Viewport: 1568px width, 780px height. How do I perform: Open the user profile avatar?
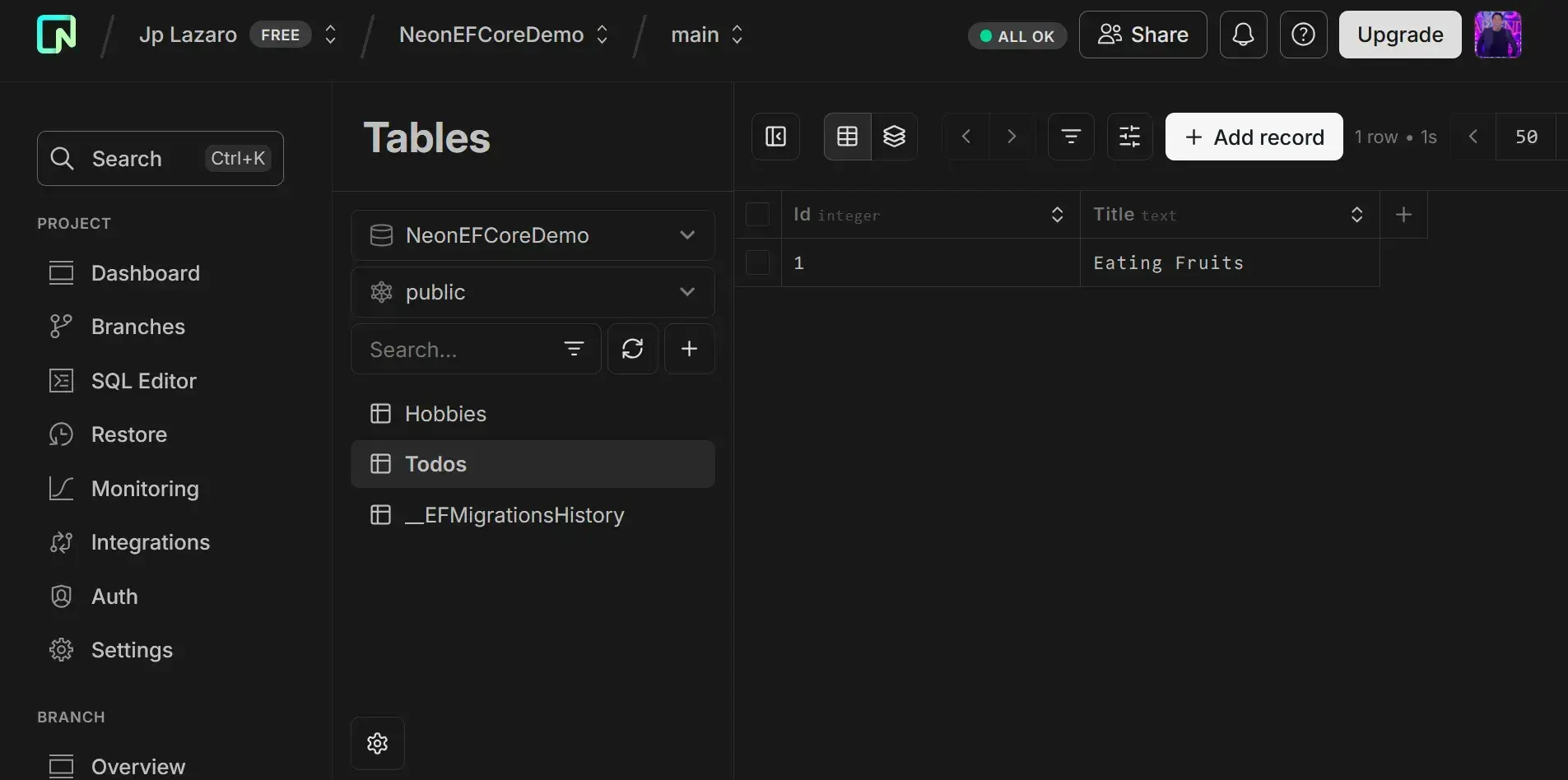(x=1497, y=35)
